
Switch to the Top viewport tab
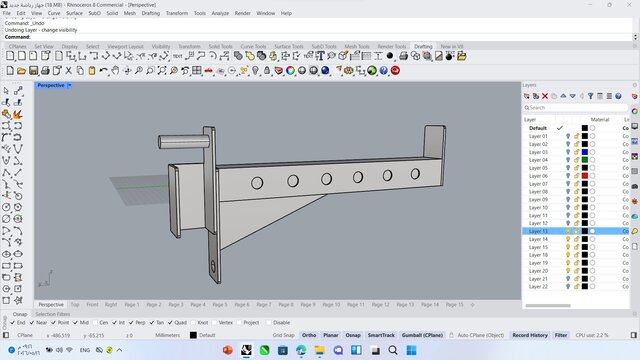point(75,304)
